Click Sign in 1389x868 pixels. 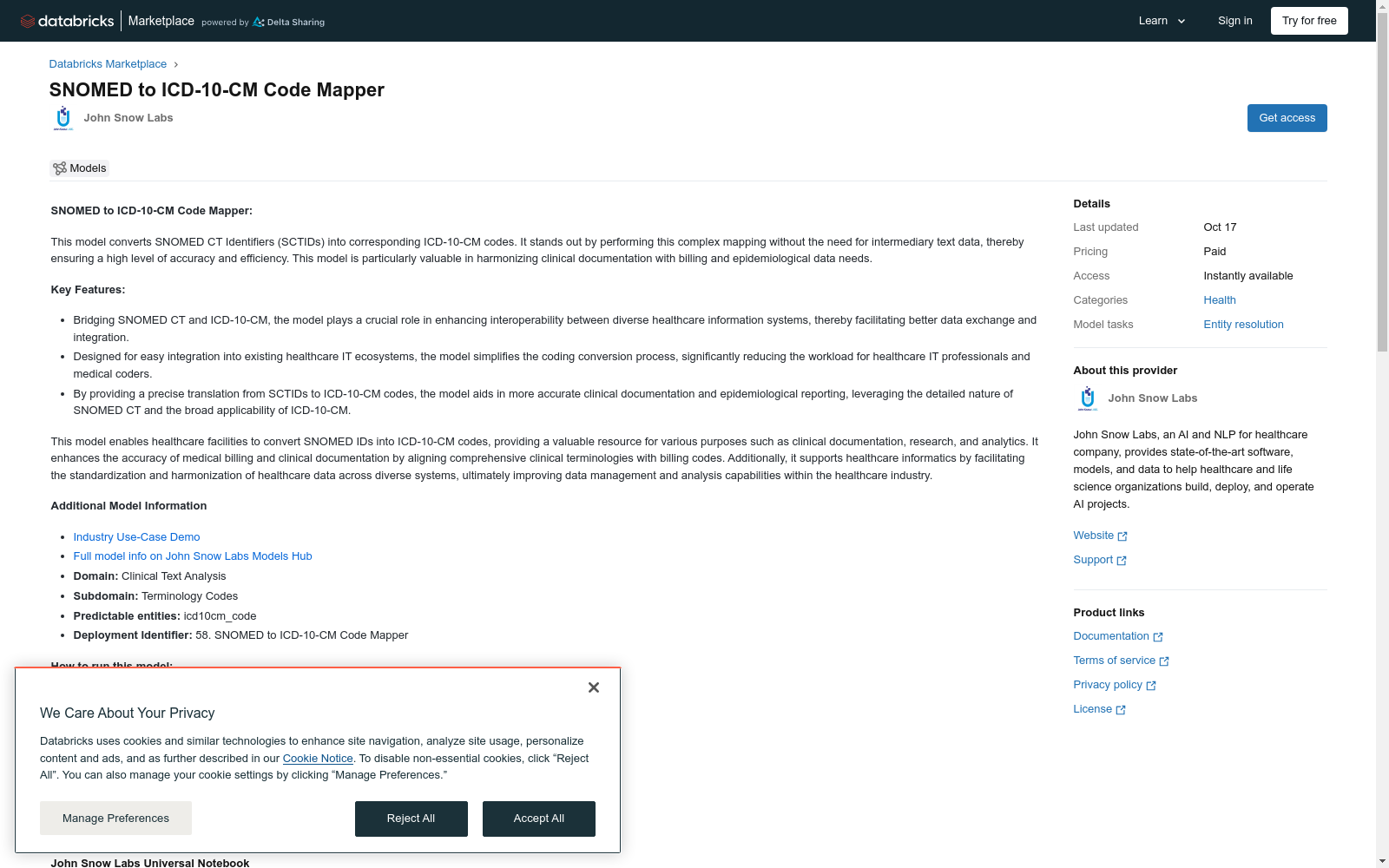pos(1235,21)
